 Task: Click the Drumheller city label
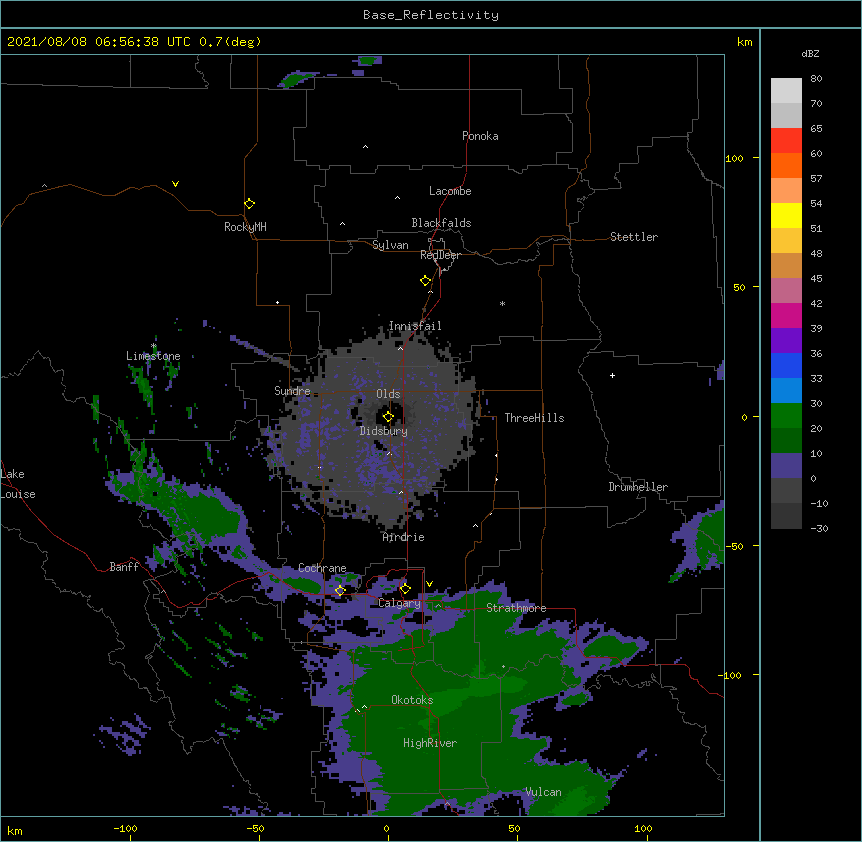coord(638,487)
